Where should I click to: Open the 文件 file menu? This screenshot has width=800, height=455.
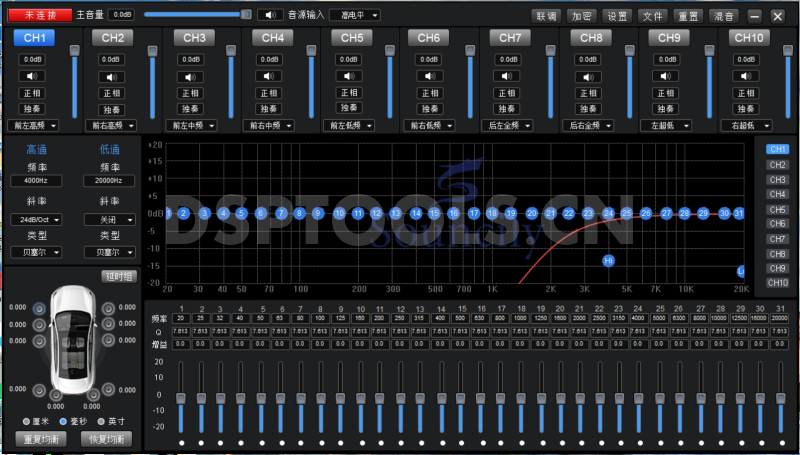click(653, 16)
